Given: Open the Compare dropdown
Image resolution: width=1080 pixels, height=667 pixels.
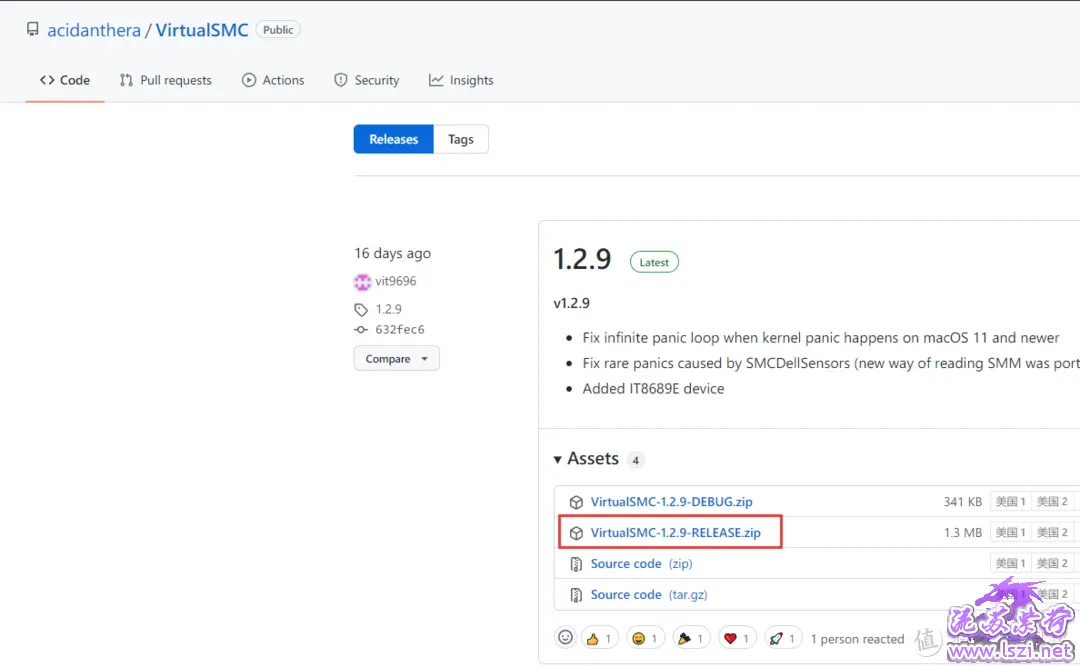Looking at the screenshot, I should [x=397, y=358].
